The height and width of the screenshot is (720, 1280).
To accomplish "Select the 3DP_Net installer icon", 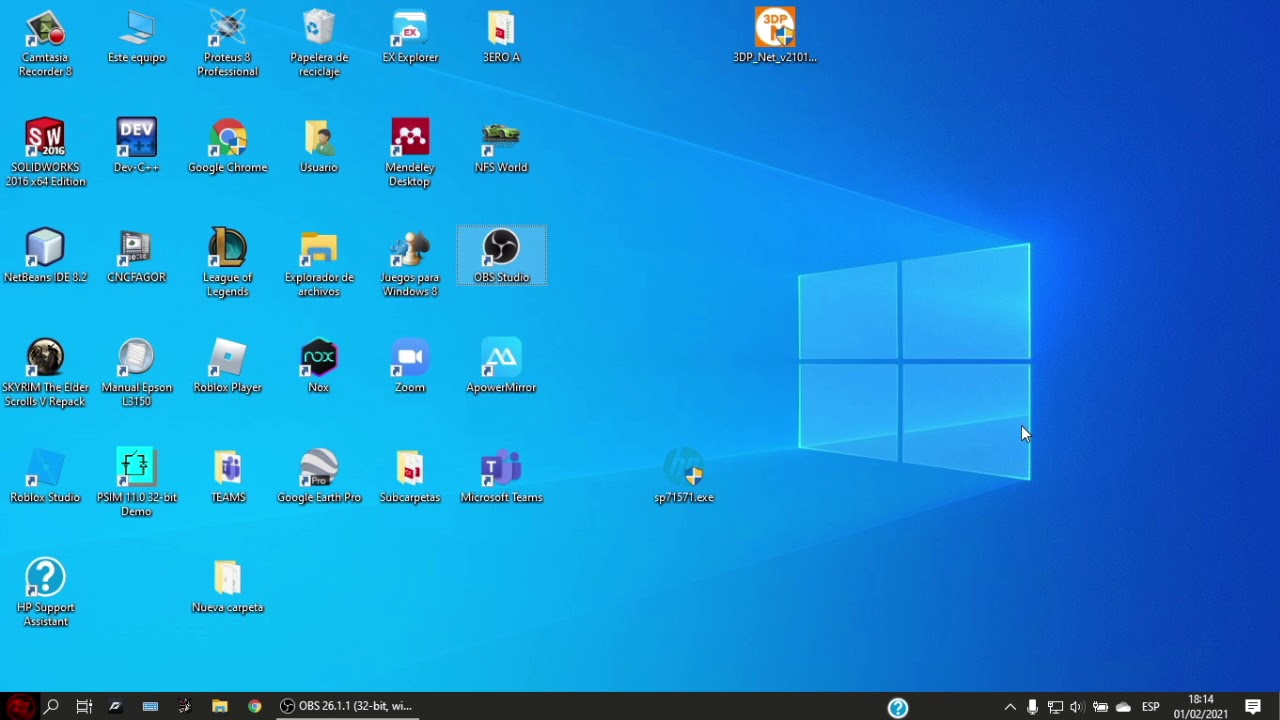I will pyautogui.click(x=775, y=37).
